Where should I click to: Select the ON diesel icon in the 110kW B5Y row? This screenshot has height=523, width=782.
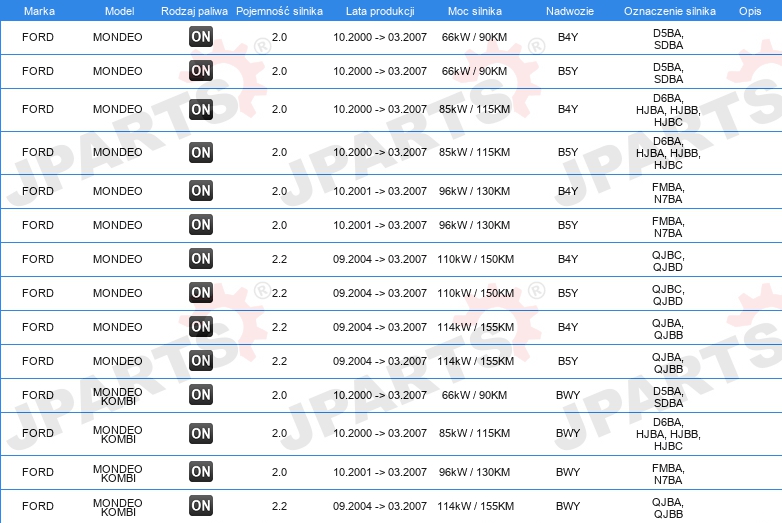(x=201, y=293)
